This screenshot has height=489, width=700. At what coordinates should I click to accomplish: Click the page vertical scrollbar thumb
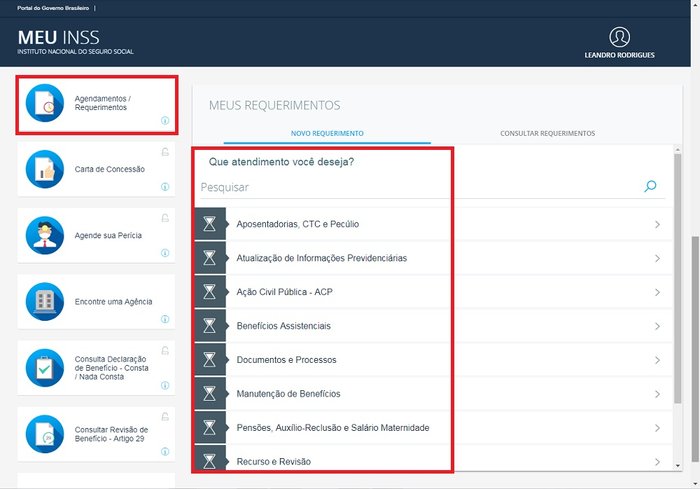coord(696,349)
